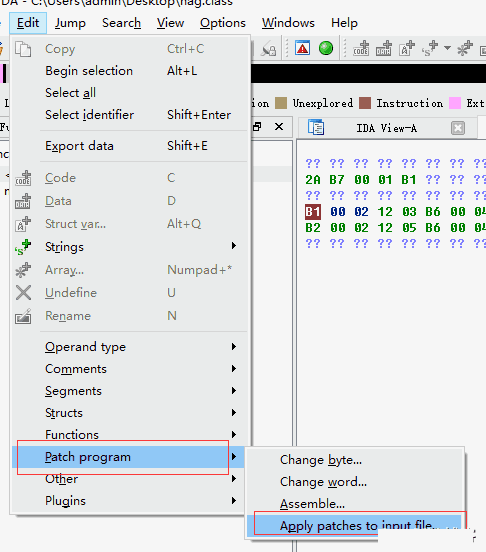This screenshot has width=486, height=552.
Task: Click the green circle status icon
Action: [326, 48]
